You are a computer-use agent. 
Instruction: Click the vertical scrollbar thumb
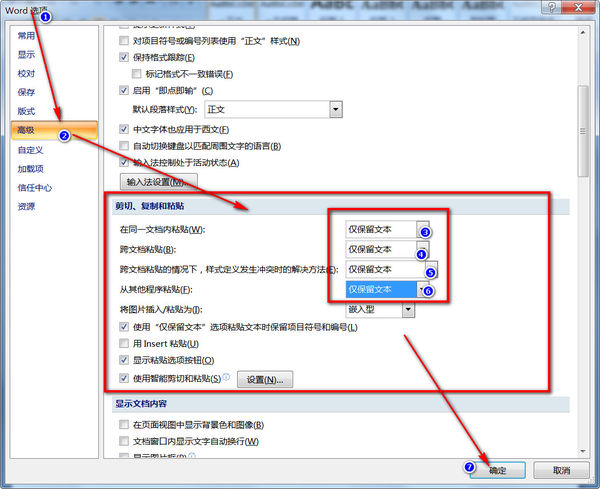tap(583, 131)
